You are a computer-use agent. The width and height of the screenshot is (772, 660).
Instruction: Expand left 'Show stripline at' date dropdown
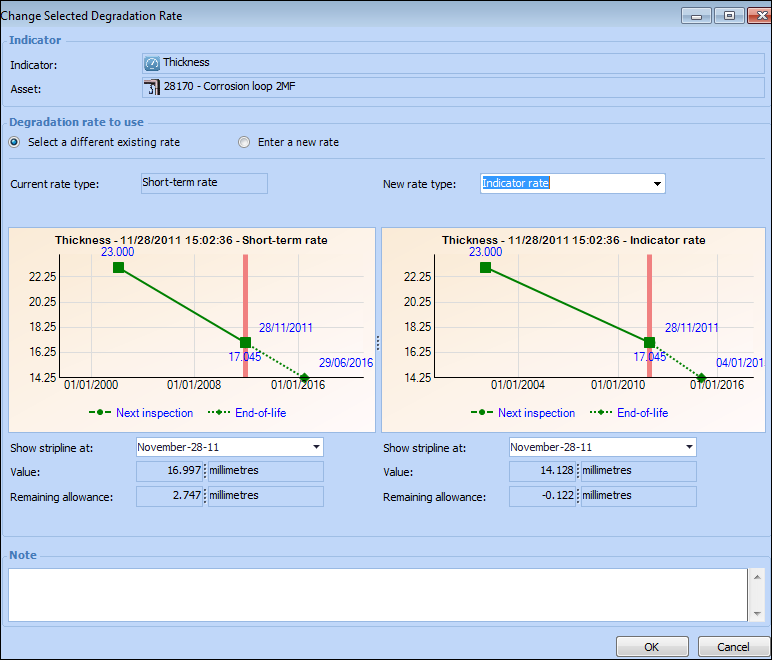click(x=316, y=447)
